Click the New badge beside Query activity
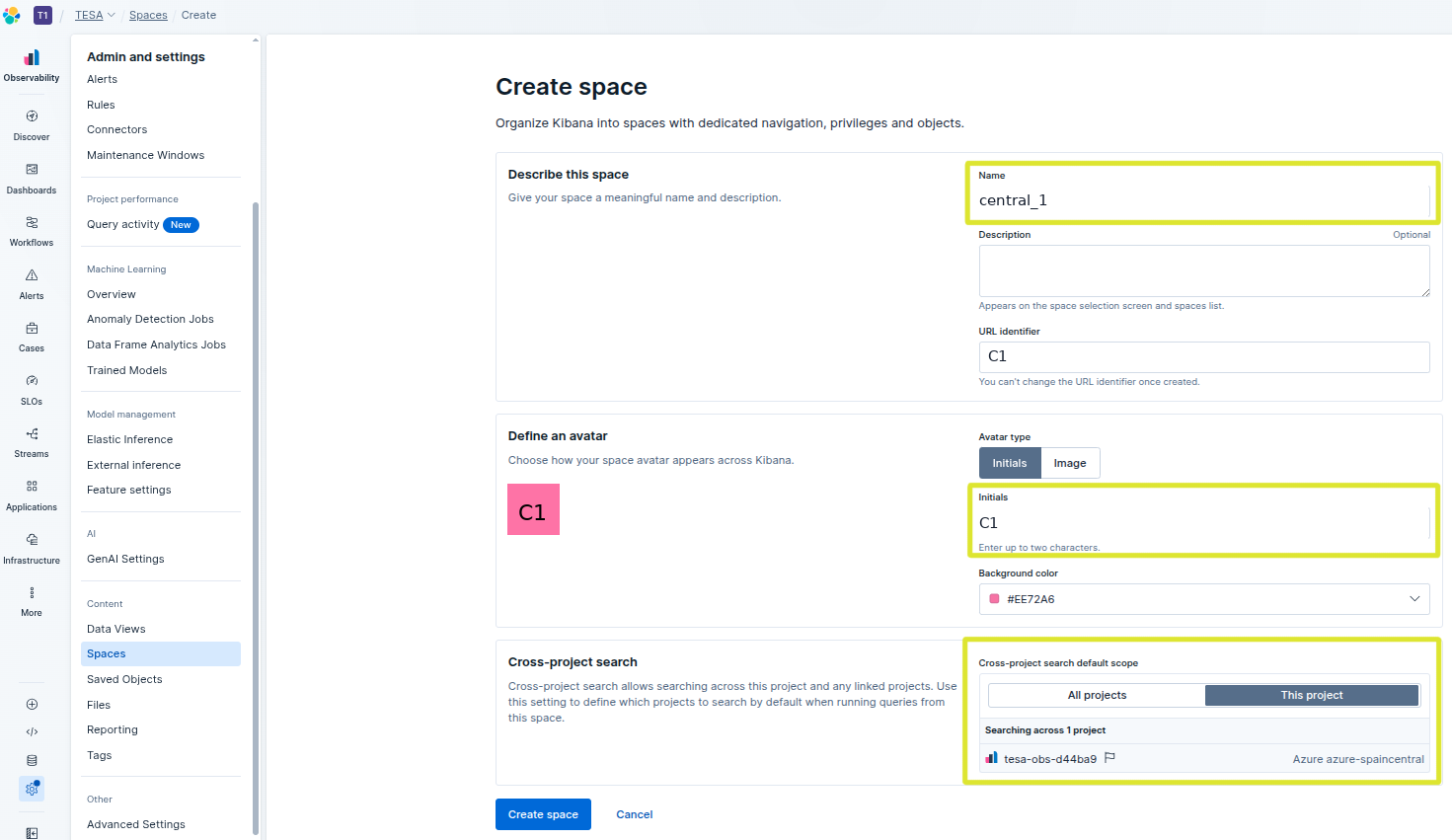Screen dimensions: 1452x840 181,225
